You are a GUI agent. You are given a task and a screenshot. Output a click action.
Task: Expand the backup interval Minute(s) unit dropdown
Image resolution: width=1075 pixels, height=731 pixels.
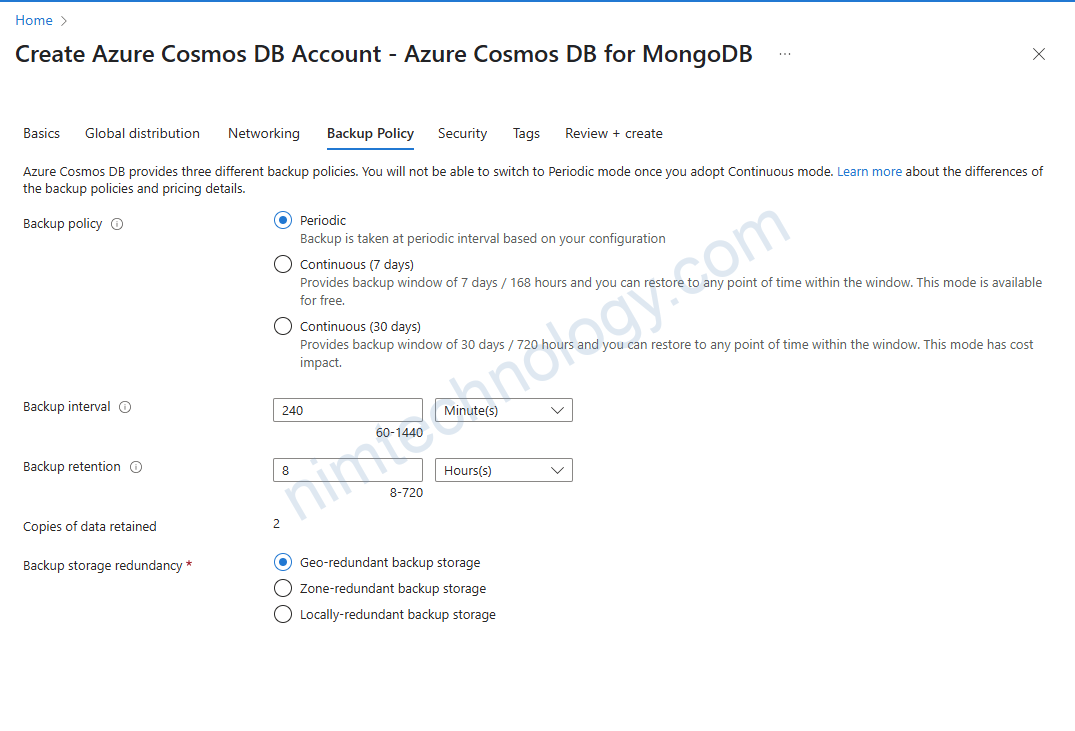pyautogui.click(x=503, y=410)
